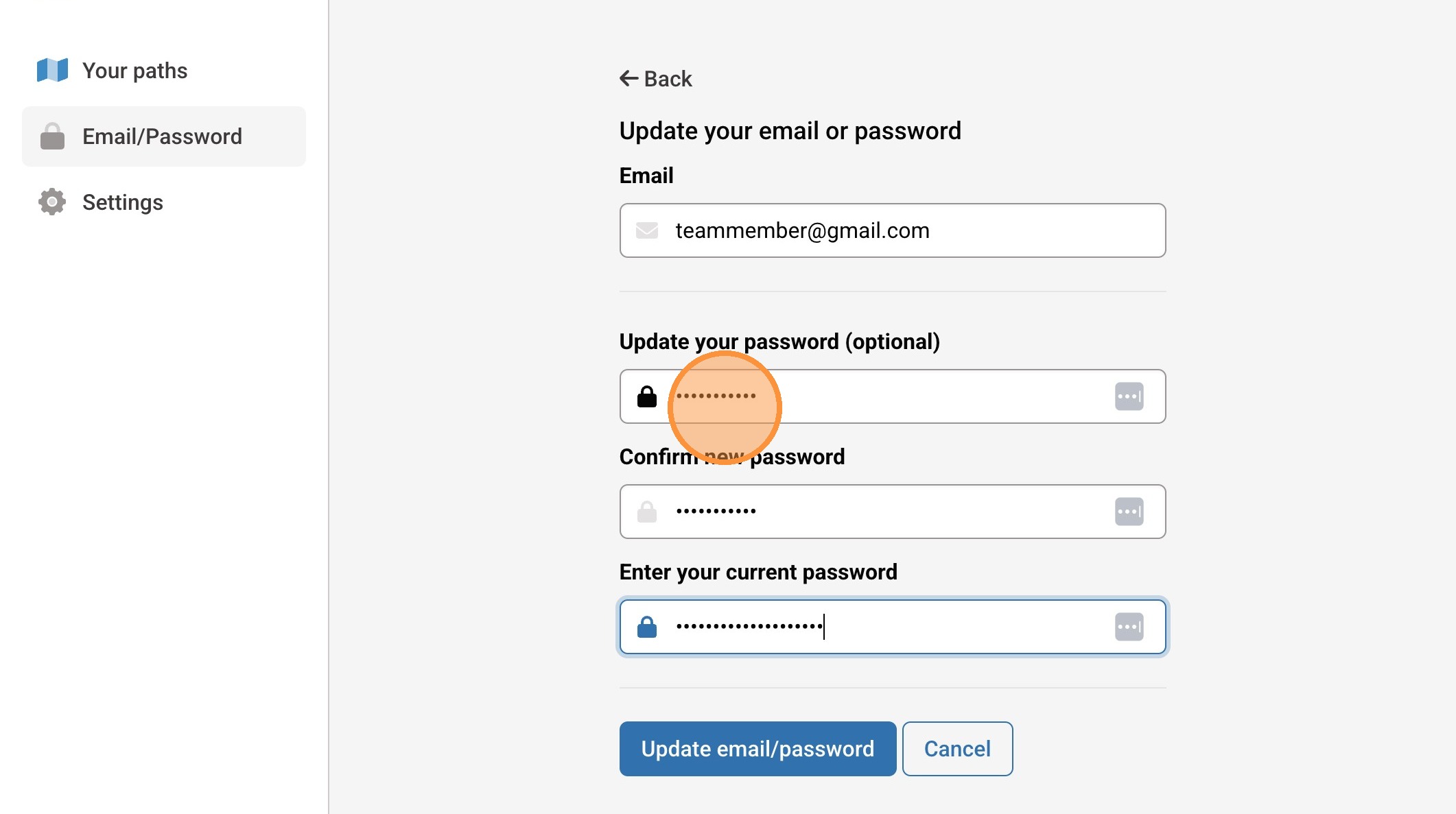Select the Email/Password sidebar item
The height and width of the screenshot is (814, 1456).
163,136
